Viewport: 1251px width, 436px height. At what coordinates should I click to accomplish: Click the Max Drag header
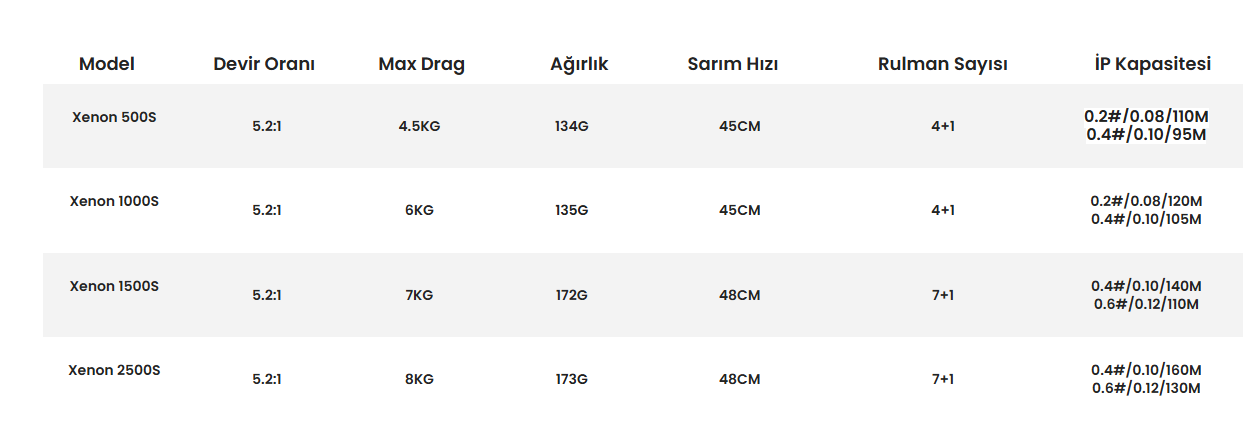click(421, 64)
